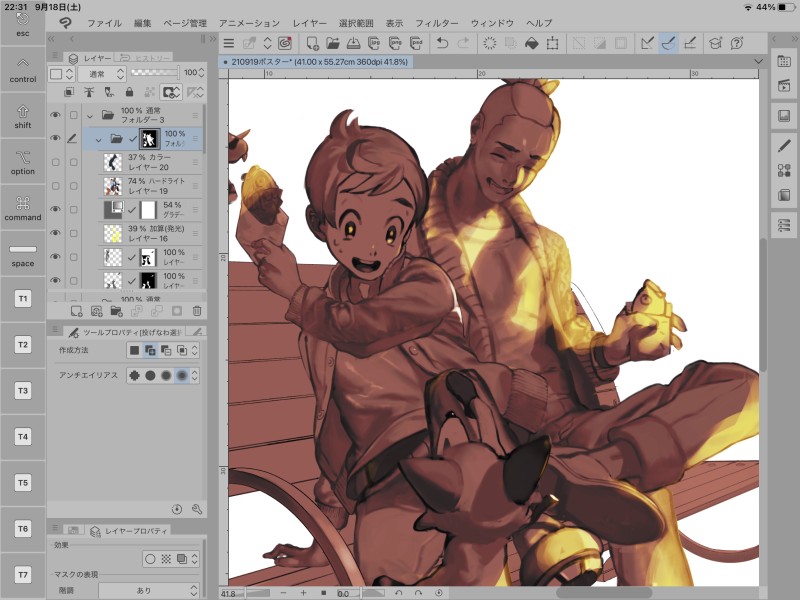Show レイヤー 20 using its visibility box
The image size is (800, 600).
(55, 163)
